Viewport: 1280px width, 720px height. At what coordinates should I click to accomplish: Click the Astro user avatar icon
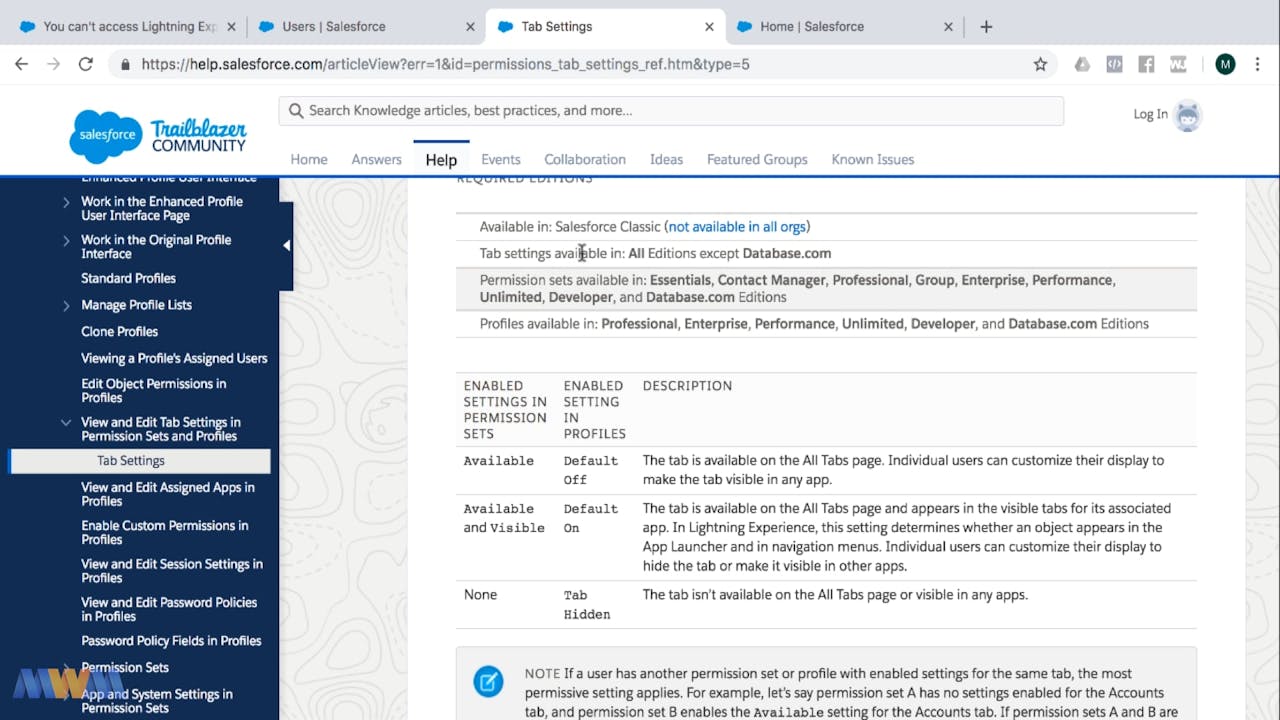pos(1188,115)
